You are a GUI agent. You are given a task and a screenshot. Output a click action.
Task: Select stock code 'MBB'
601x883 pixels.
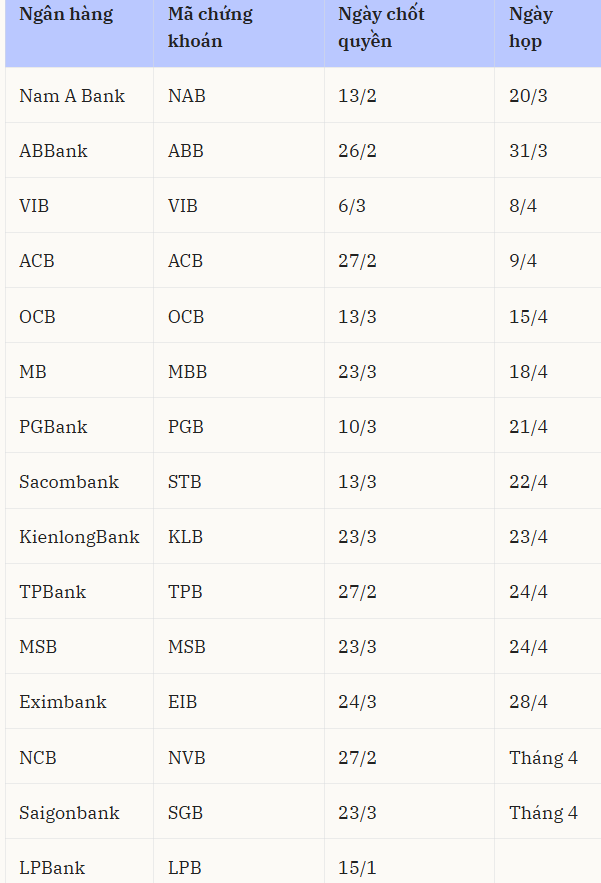point(187,372)
